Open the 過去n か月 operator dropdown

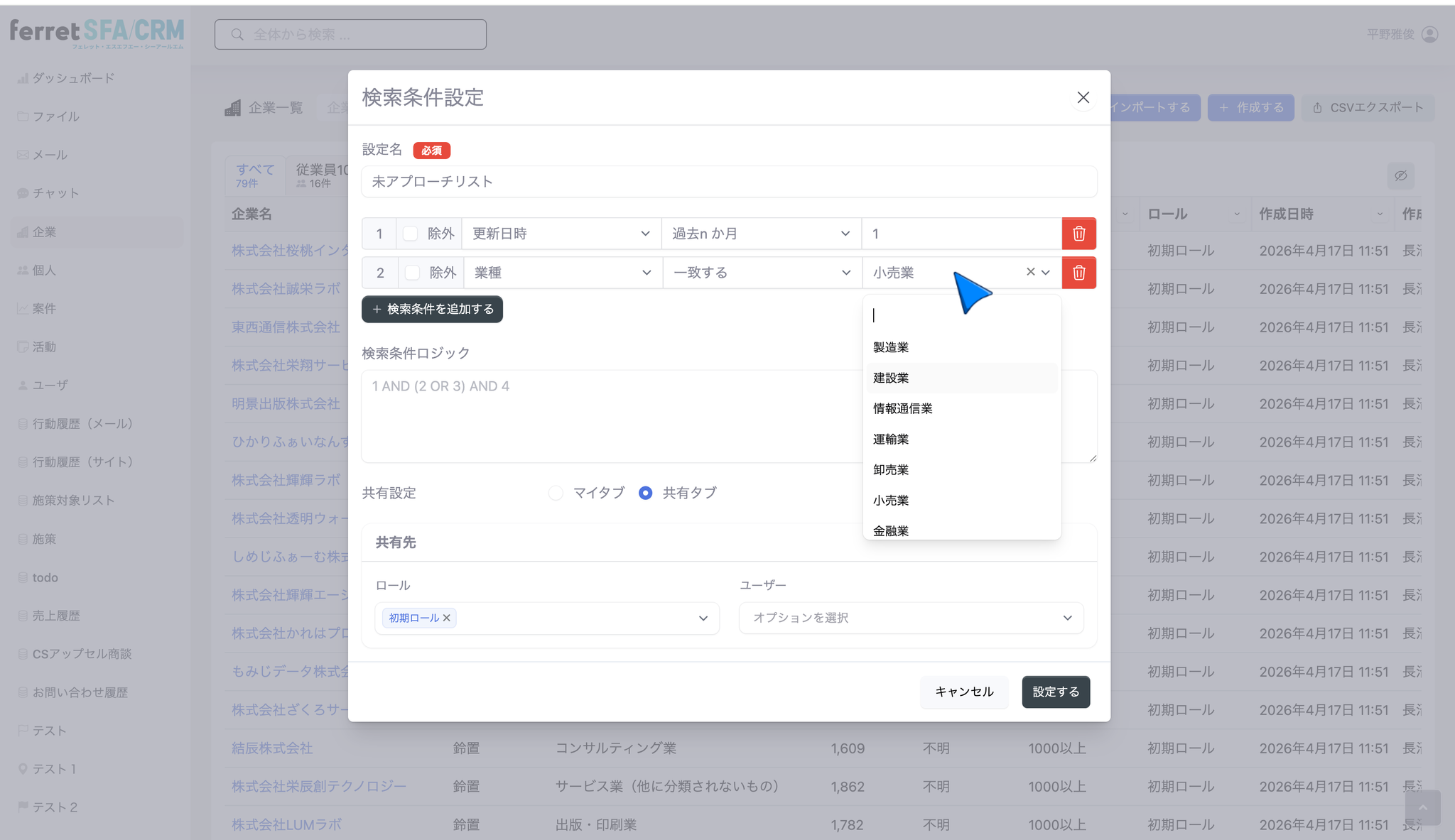point(761,234)
